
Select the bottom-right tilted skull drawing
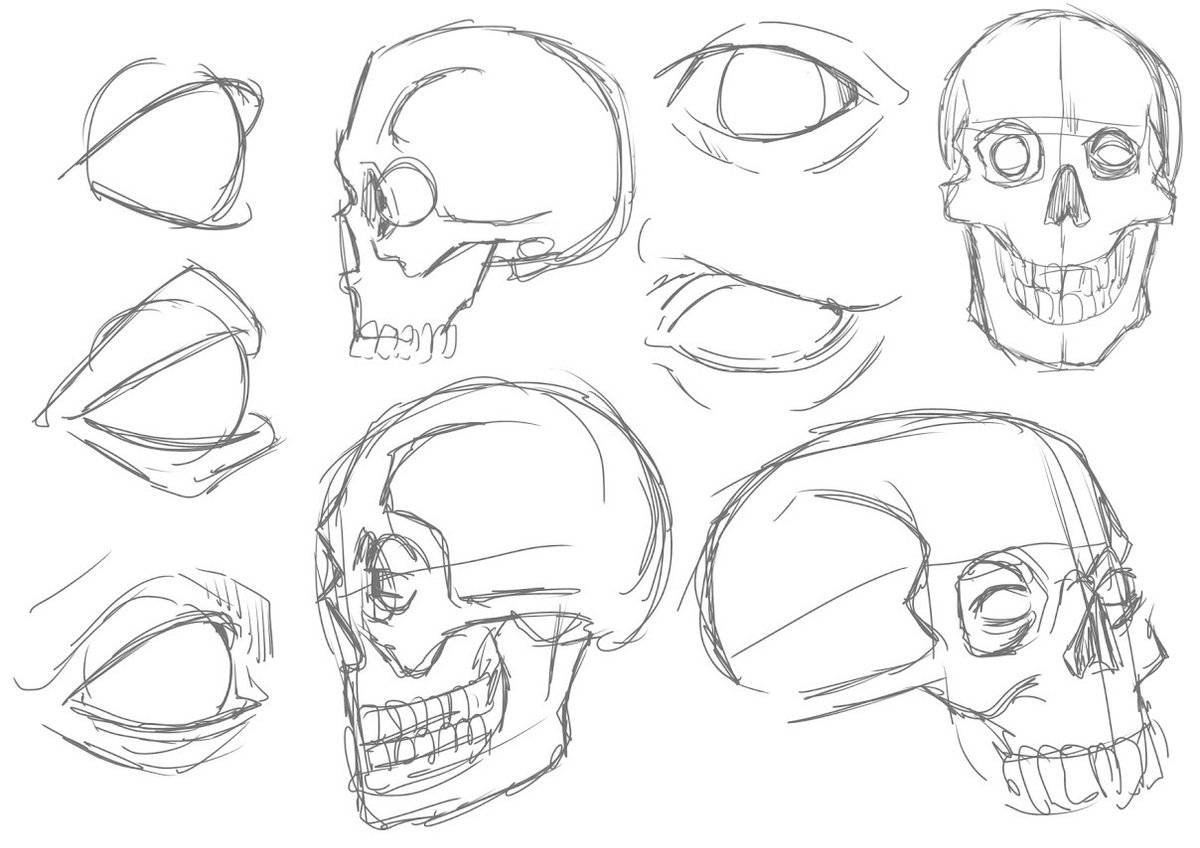click(935, 612)
